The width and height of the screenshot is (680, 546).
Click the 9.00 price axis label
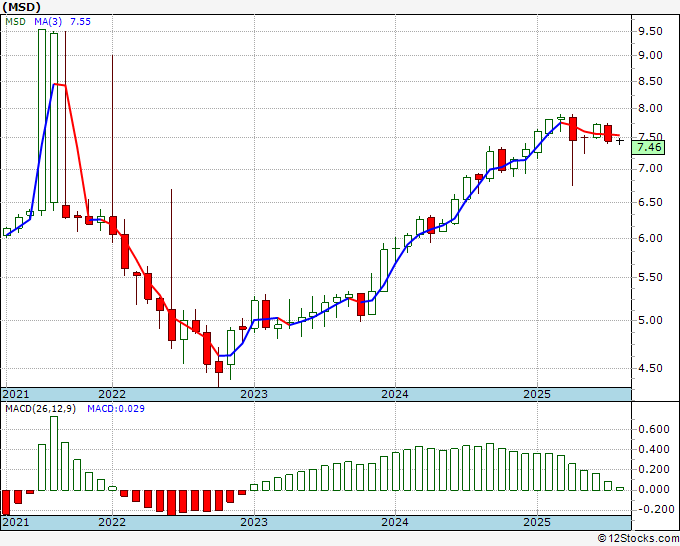(650, 55)
